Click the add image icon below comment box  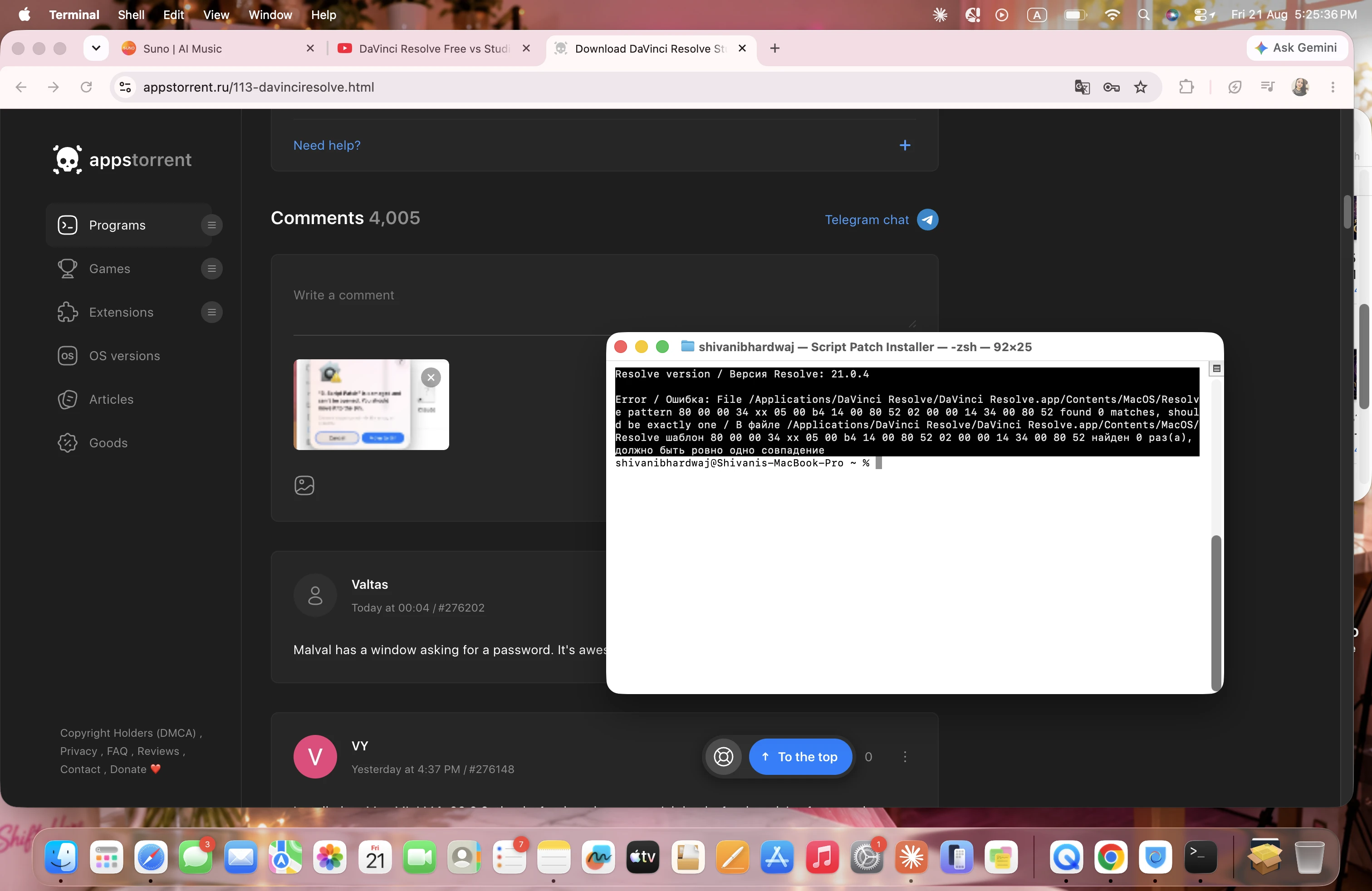(x=304, y=485)
